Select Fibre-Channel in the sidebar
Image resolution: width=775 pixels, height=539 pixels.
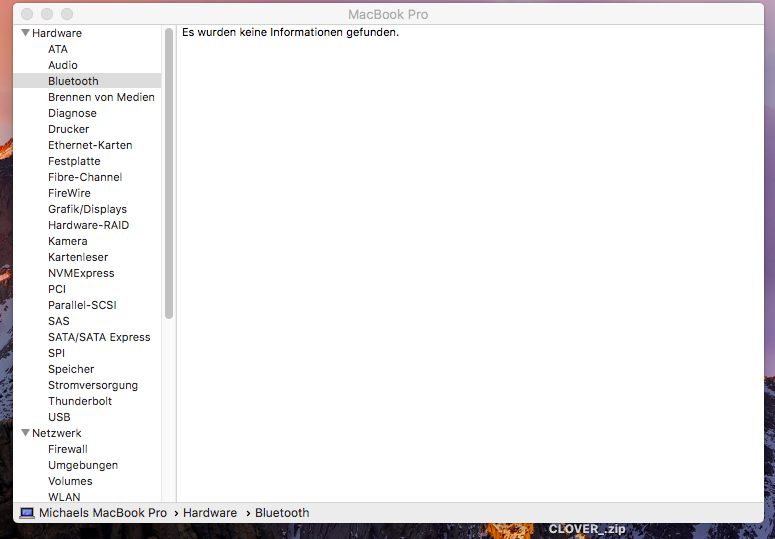coord(85,177)
